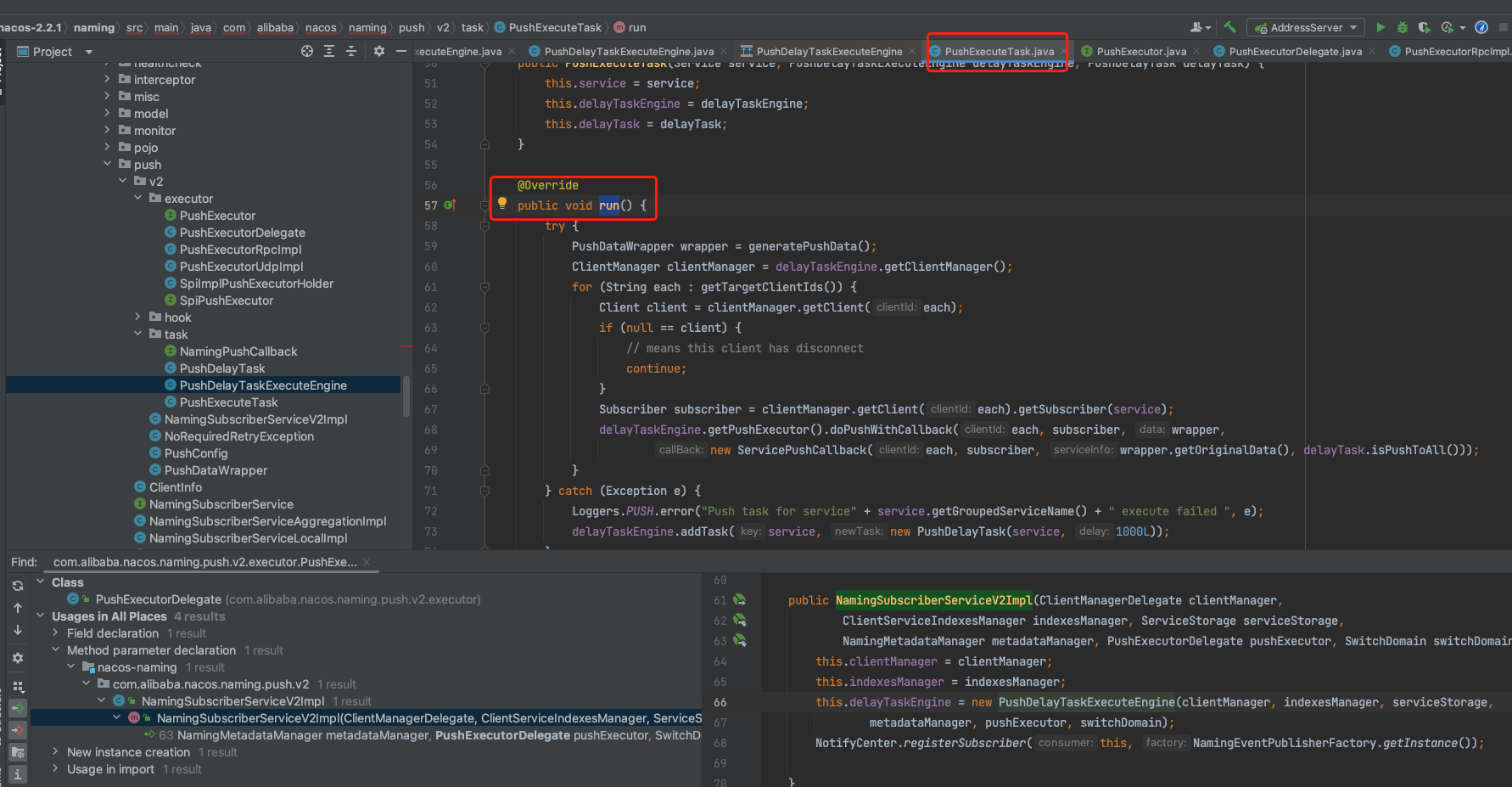This screenshot has height=787, width=1512.
Task: Collapse the executor folder
Action: (138, 198)
